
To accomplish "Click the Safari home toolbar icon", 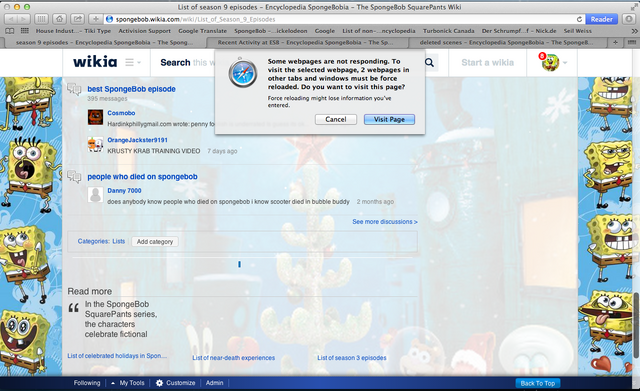I will (60, 19).
